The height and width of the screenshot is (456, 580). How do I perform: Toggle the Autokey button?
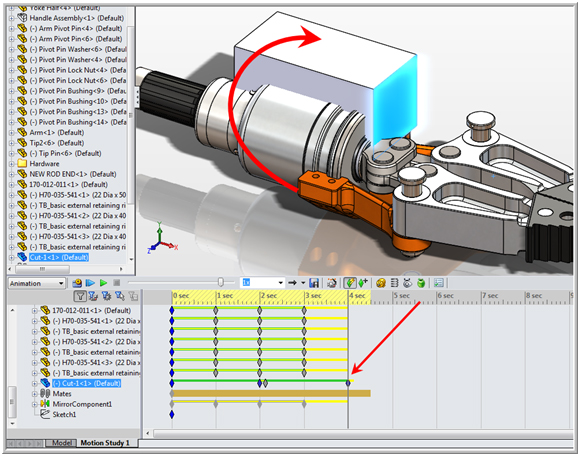[350, 283]
